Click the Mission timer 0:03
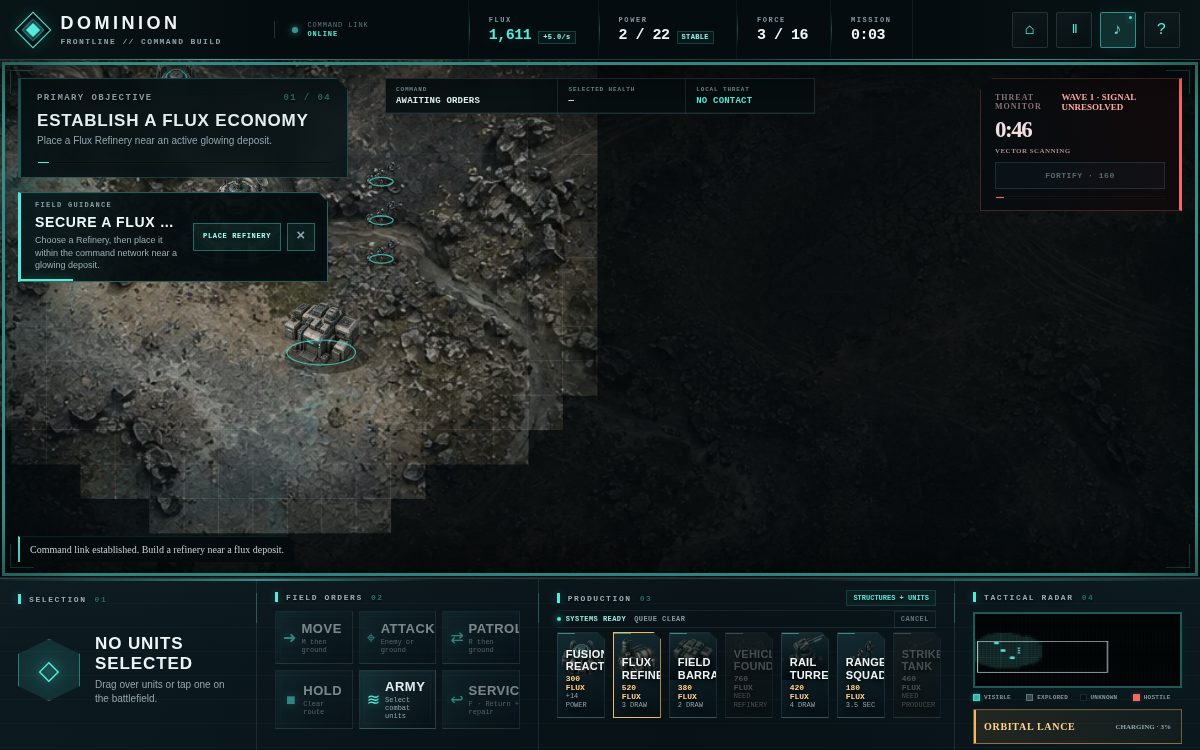1200x750 pixels. pyautogui.click(x=868, y=35)
